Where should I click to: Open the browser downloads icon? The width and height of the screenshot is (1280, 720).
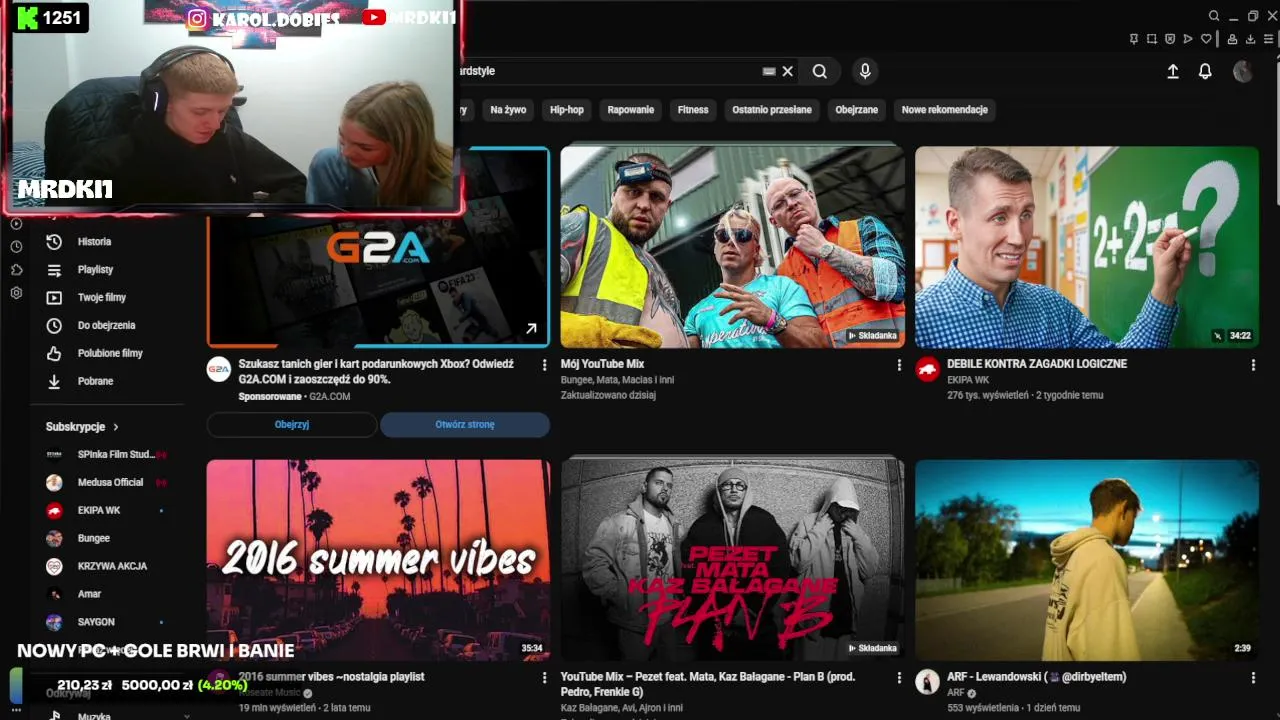click(1250, 39)
